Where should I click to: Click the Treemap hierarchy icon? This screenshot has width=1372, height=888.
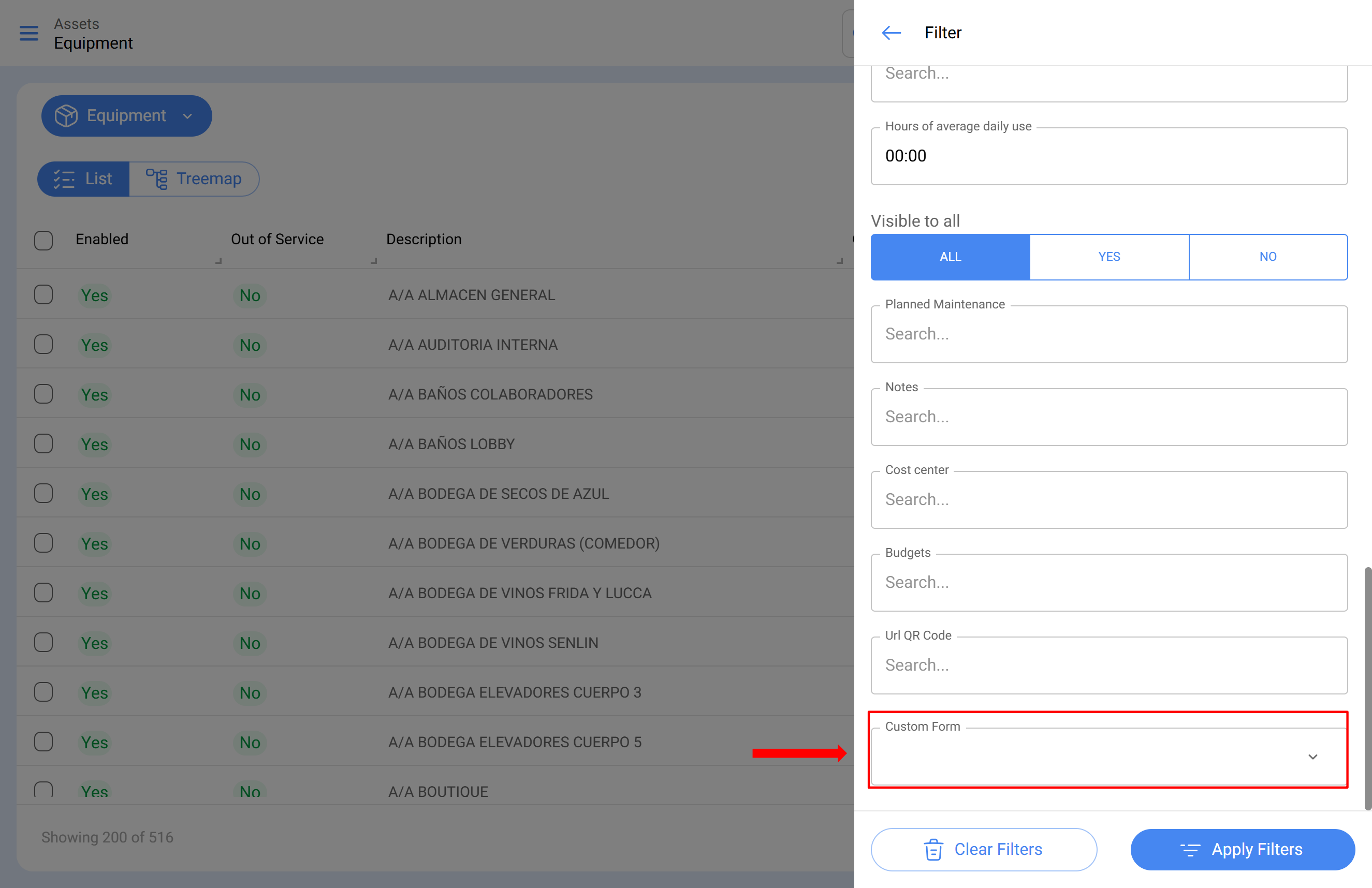point(157,179)
